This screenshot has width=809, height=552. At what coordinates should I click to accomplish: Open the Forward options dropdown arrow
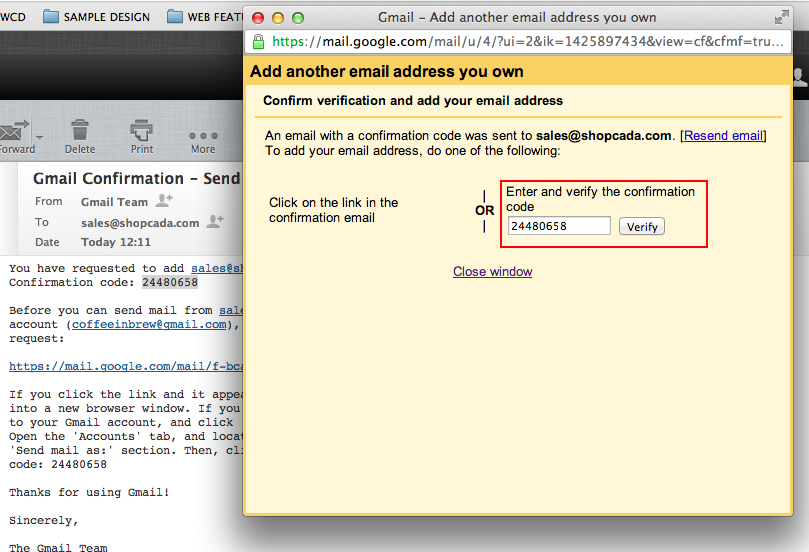coord(39,138)
